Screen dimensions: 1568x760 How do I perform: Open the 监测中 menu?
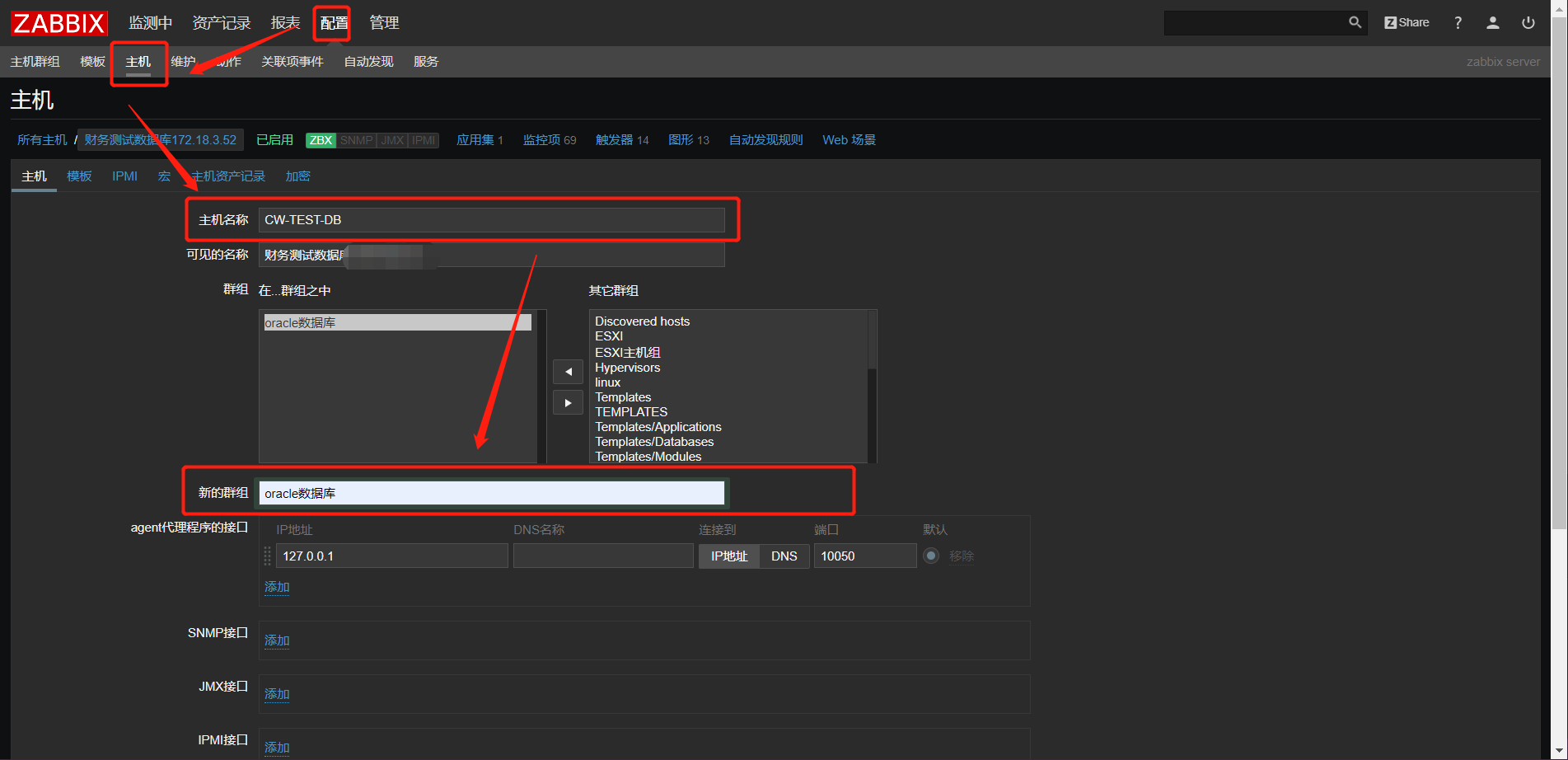point(151,22)
